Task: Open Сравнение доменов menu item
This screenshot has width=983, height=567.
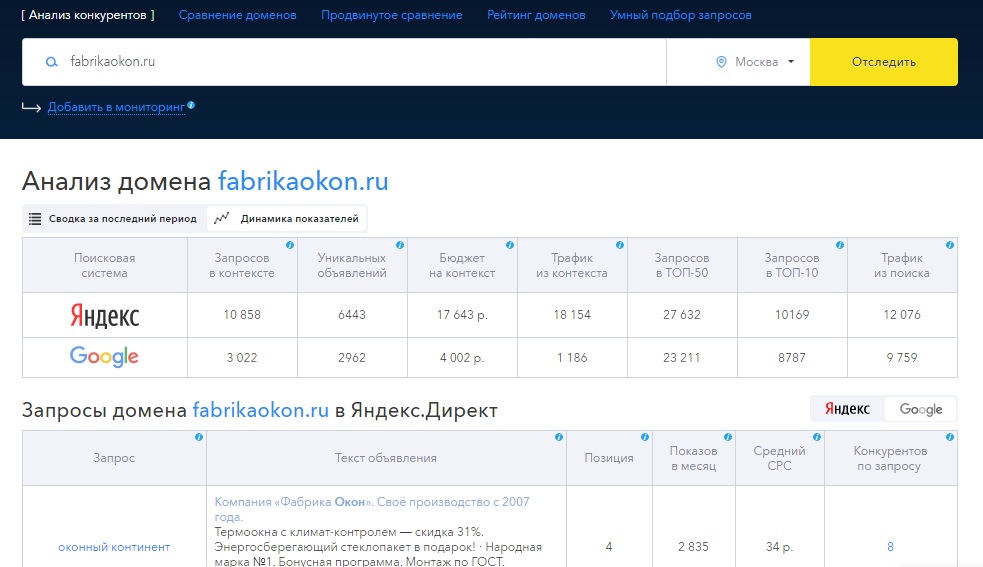Action: (238, 15)
